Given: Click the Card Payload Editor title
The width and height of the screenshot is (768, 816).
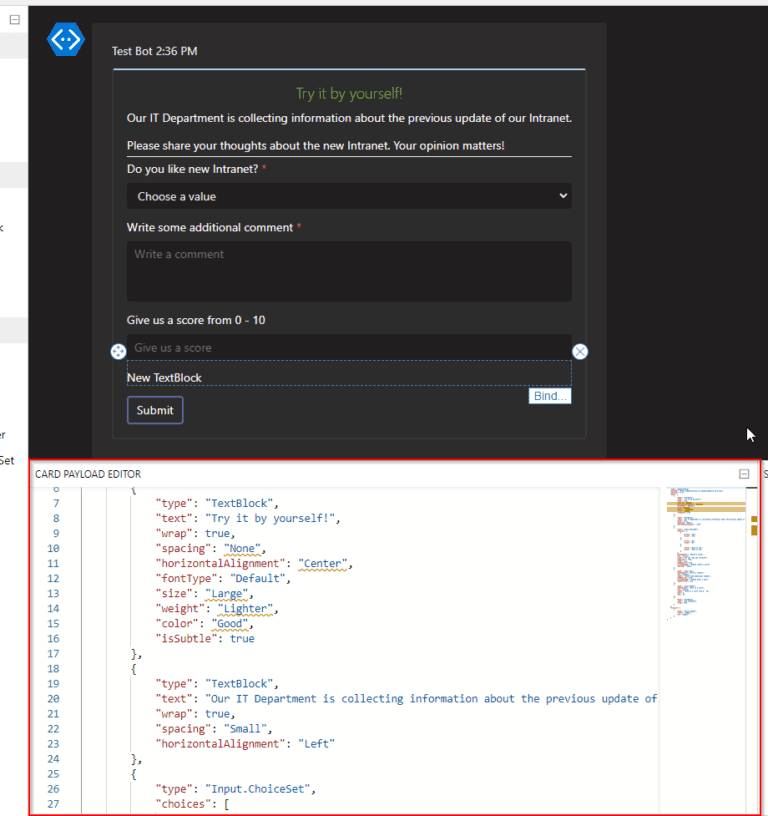Looking at the screenshot, I should pos(88,474).
